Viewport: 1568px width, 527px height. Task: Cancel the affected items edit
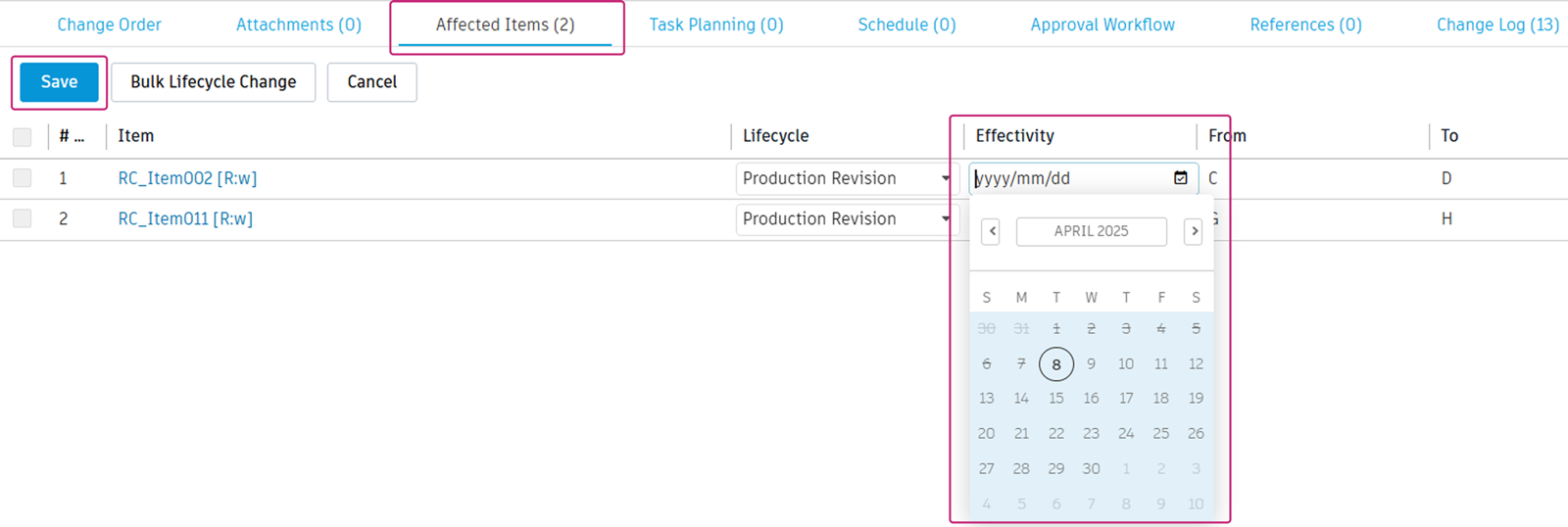371,82
